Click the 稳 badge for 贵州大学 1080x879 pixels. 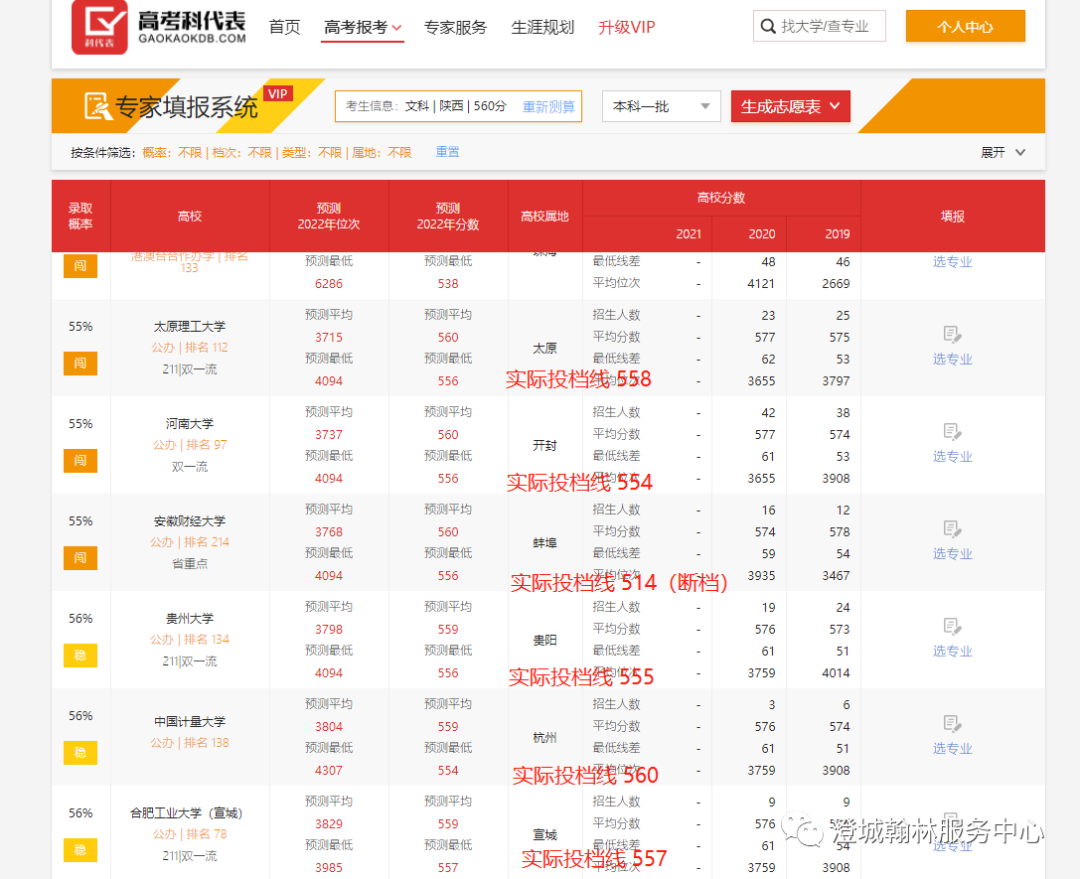click(80, 655)
